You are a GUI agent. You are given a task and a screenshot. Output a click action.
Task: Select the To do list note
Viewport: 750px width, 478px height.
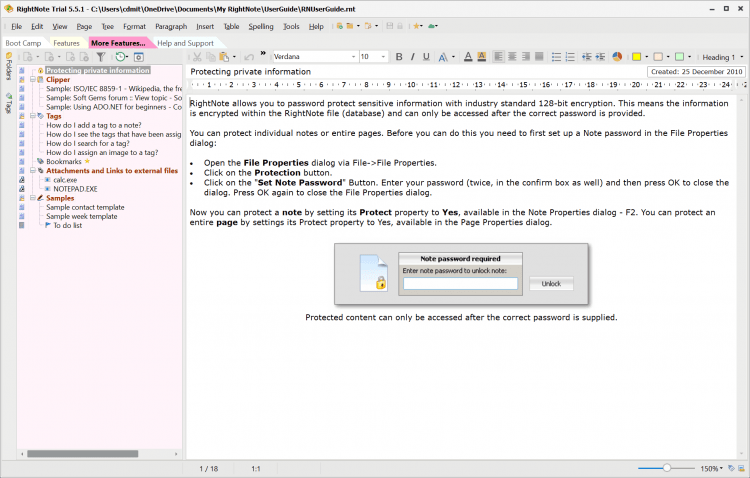point(67,225)
